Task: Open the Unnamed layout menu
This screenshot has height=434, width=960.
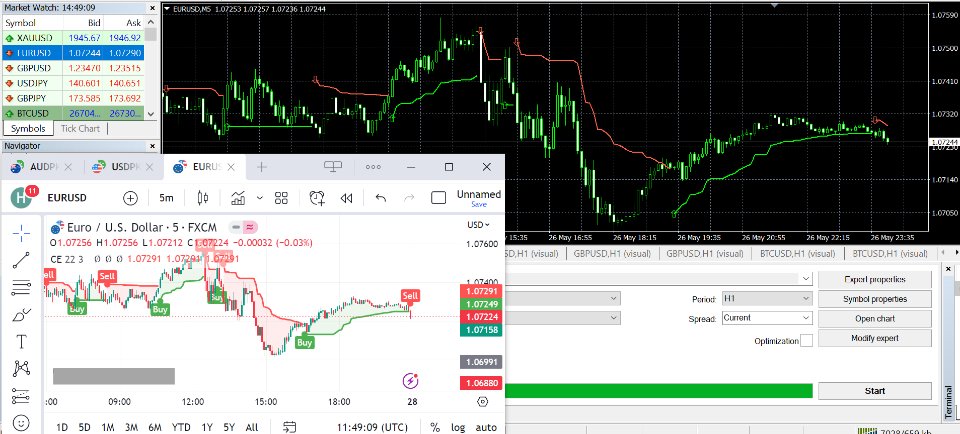Action: (479, 194)
